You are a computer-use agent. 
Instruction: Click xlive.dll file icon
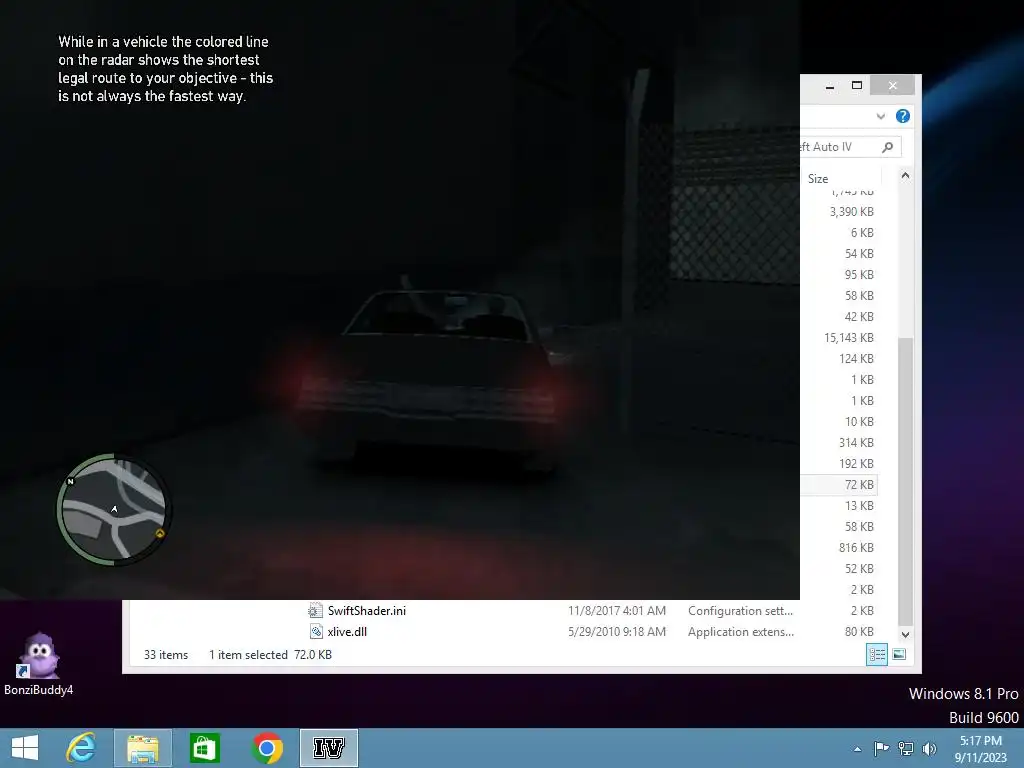coord(315,632)
